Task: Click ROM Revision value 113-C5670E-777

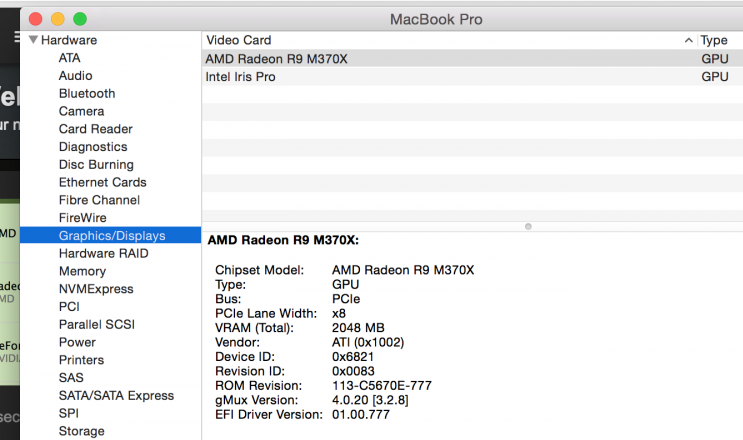Action: click(382, 386)
